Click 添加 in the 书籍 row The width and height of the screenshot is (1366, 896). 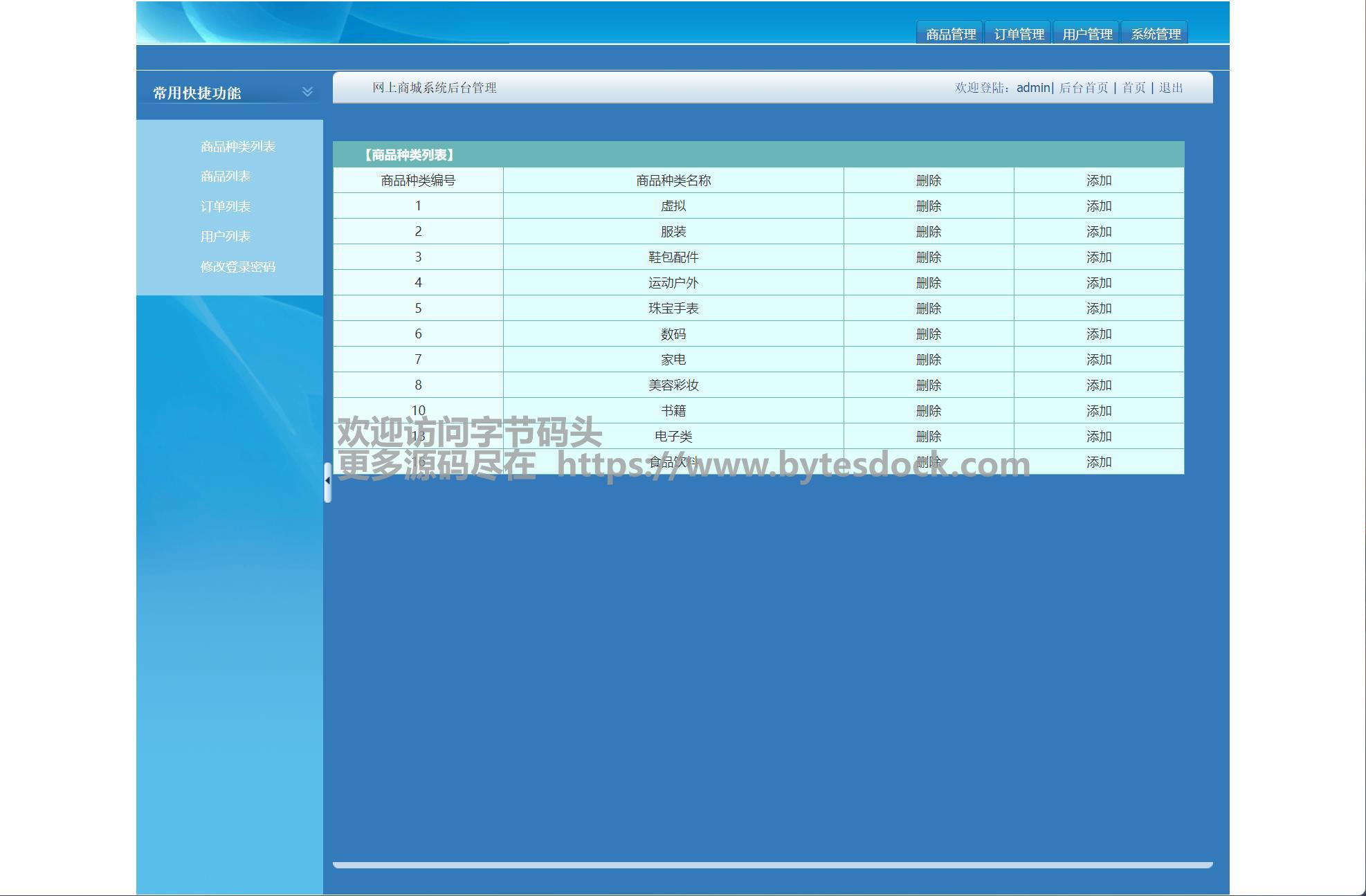coord(1098,411)
